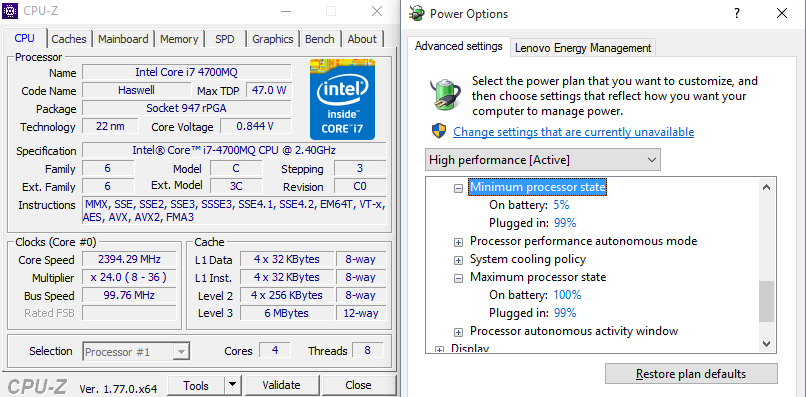
Task: Open the High performance power plan dropdown
Action: pos(543,160)
